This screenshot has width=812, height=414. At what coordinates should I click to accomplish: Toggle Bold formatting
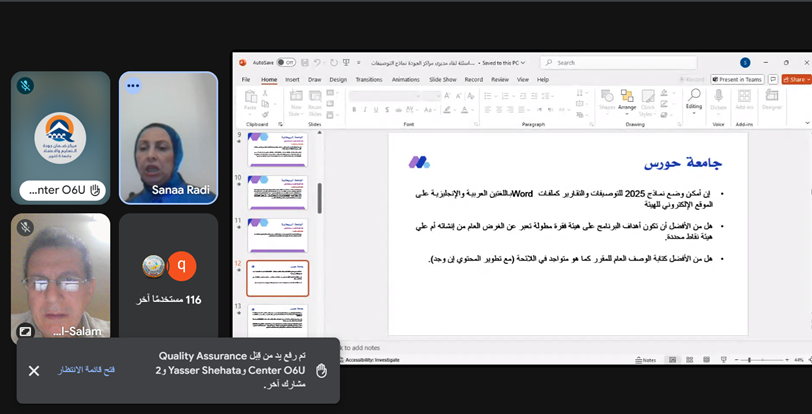[354, 110]
